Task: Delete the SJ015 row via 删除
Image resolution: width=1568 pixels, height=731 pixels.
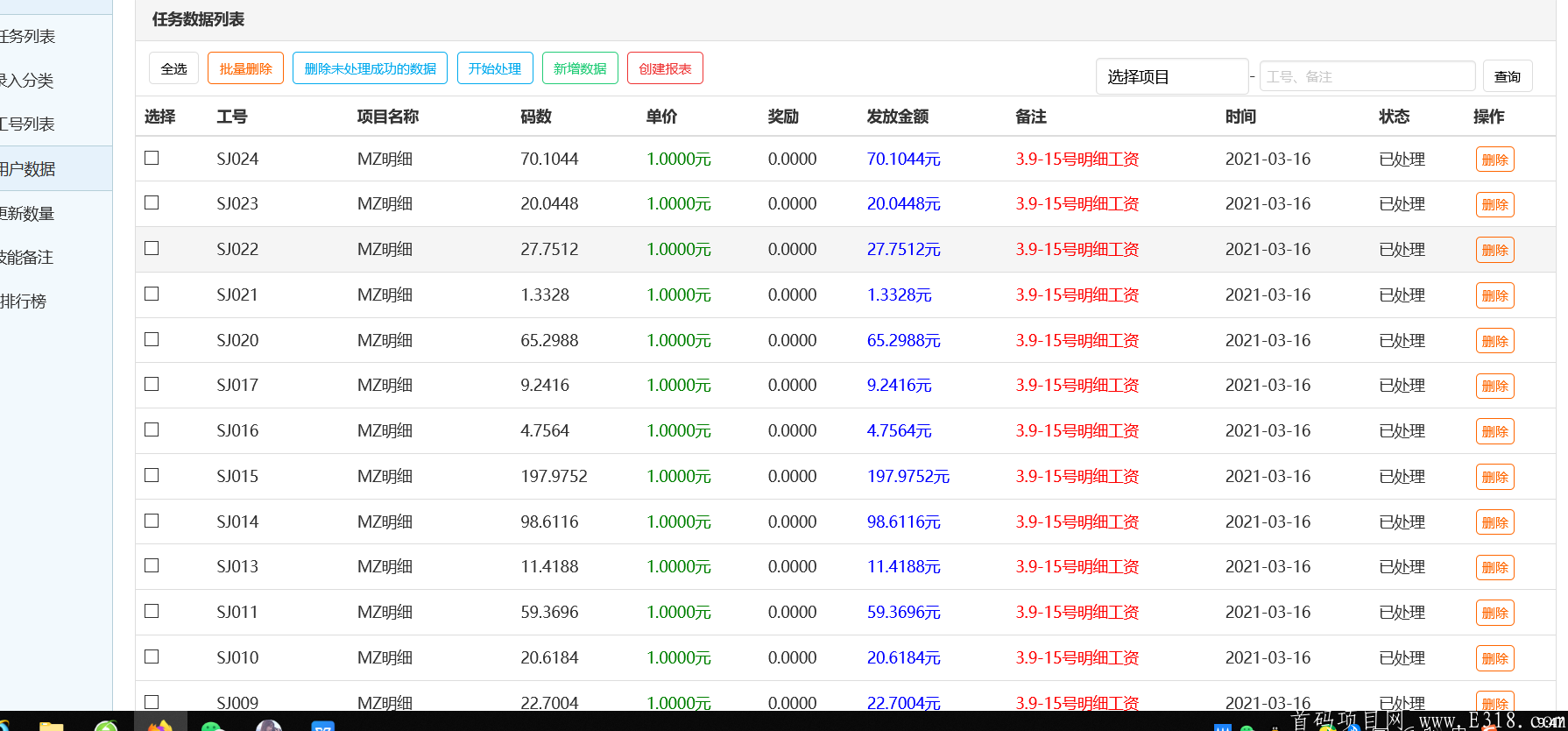Action: pos(1494,477)
